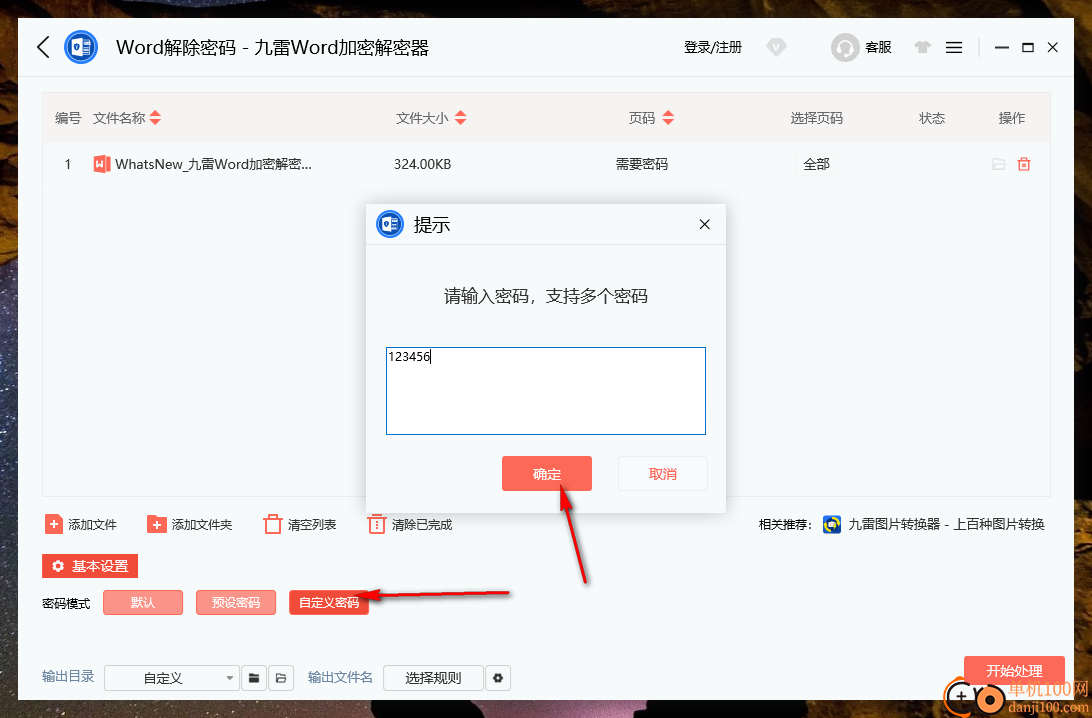Minimize the application window
The width and height of the screenshot is (1092, 718).
coord(1001,47)
